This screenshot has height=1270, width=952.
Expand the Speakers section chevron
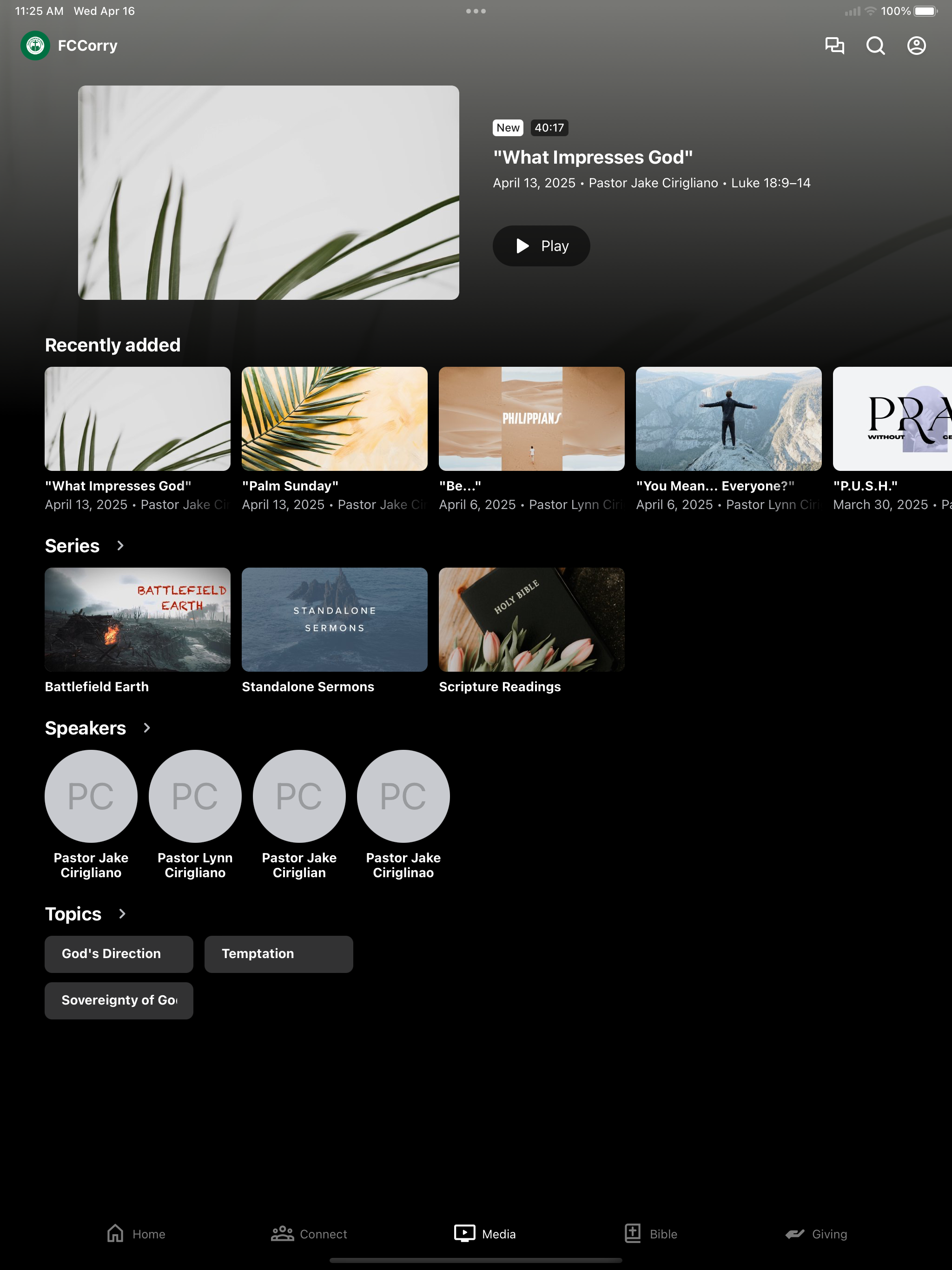point(146,728)
